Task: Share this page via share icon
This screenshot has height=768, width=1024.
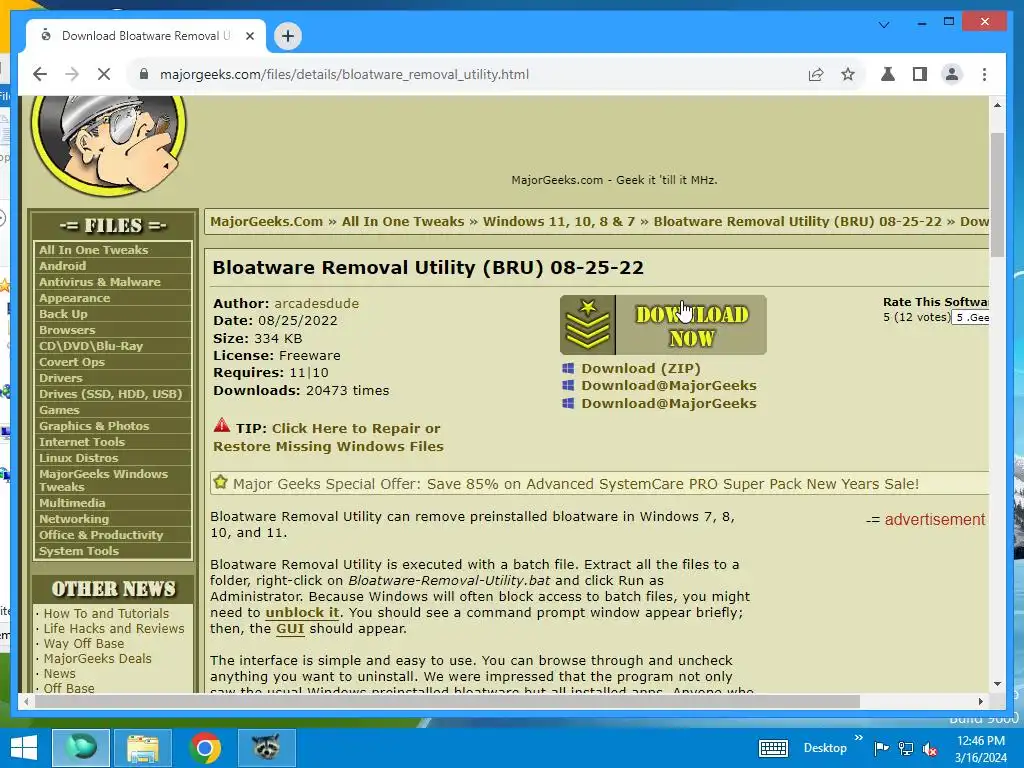Action: point(816,74)
